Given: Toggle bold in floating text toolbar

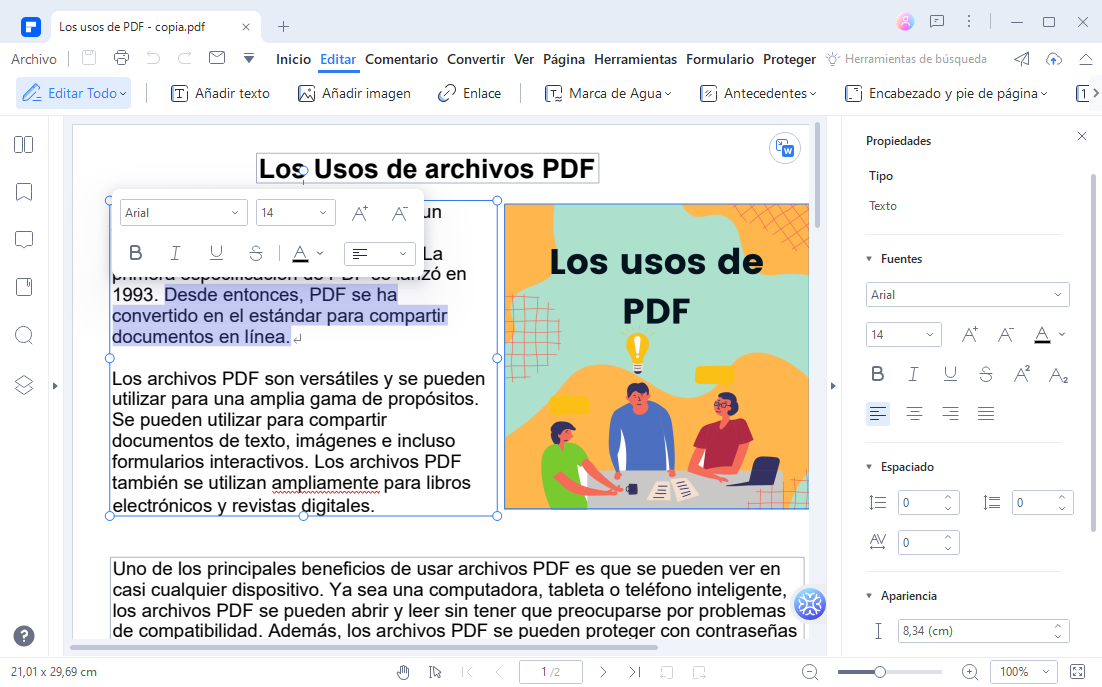Looking at the screenshot, I should click(x=136, y=253).
